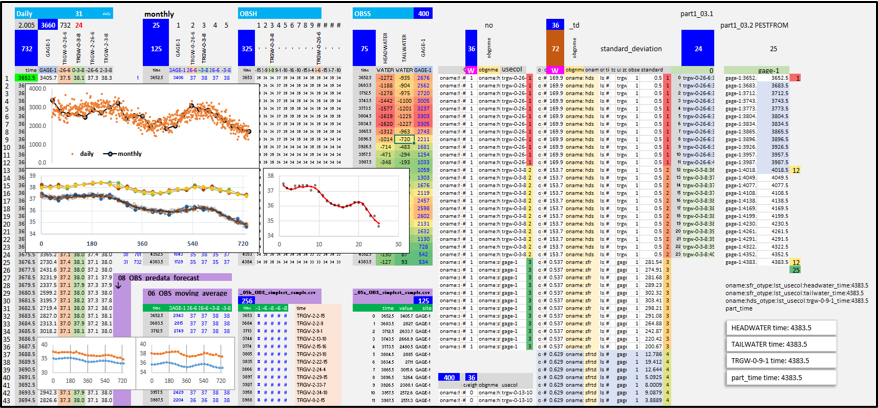Screen dimensions: 878x408
Task: Click the part_time time: 4383.5 box
Action: coord(781,377)
